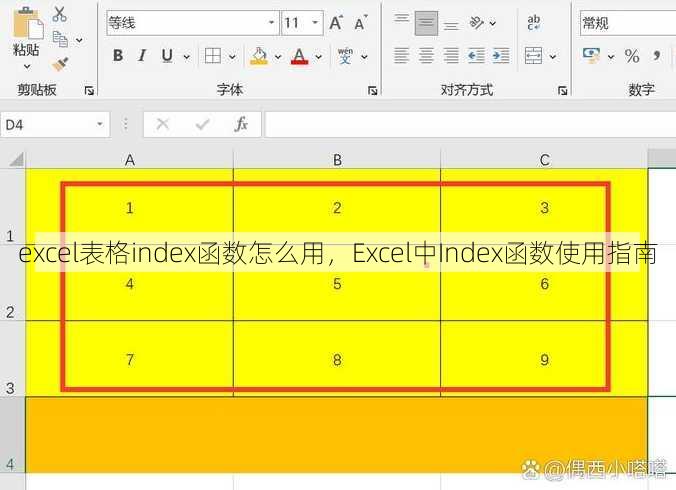Image resolution: width=676 pixels, height=490 pixels.
Task: Align text left icon
Action: (401, 56)
